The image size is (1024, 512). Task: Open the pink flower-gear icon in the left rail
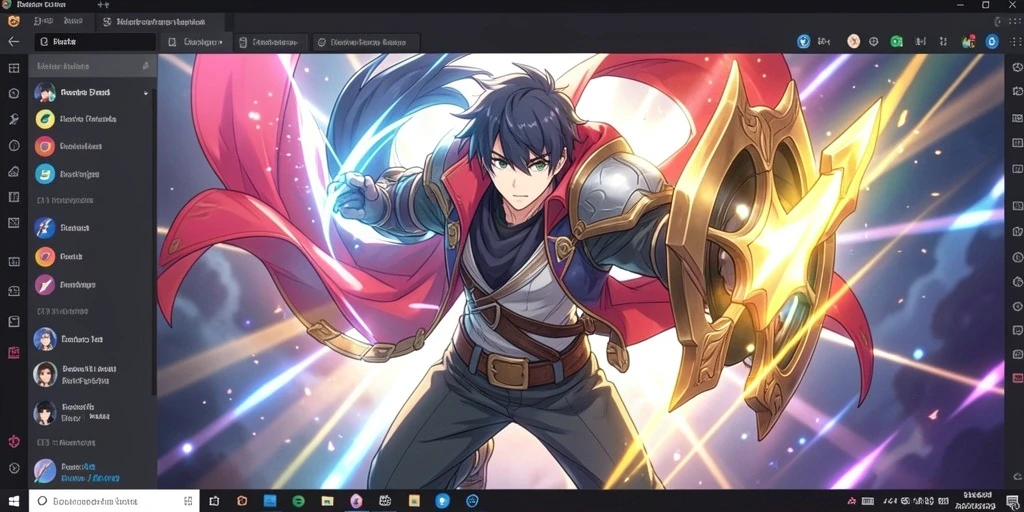[14, 441]
